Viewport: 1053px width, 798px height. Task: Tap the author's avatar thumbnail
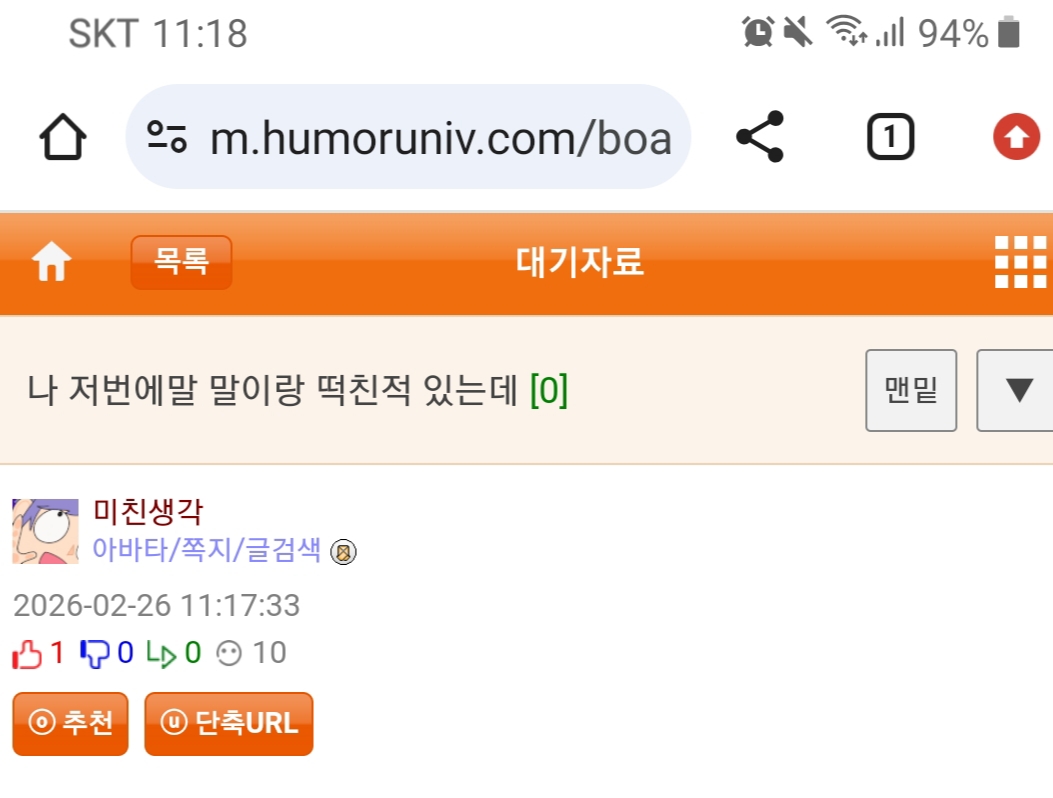coord(45,531)
